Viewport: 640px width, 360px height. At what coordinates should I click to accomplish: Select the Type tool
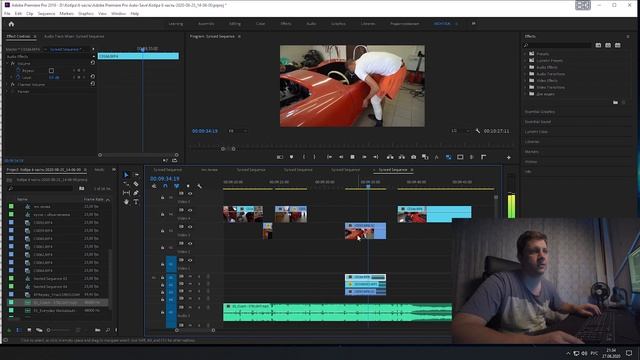point(136,202)
